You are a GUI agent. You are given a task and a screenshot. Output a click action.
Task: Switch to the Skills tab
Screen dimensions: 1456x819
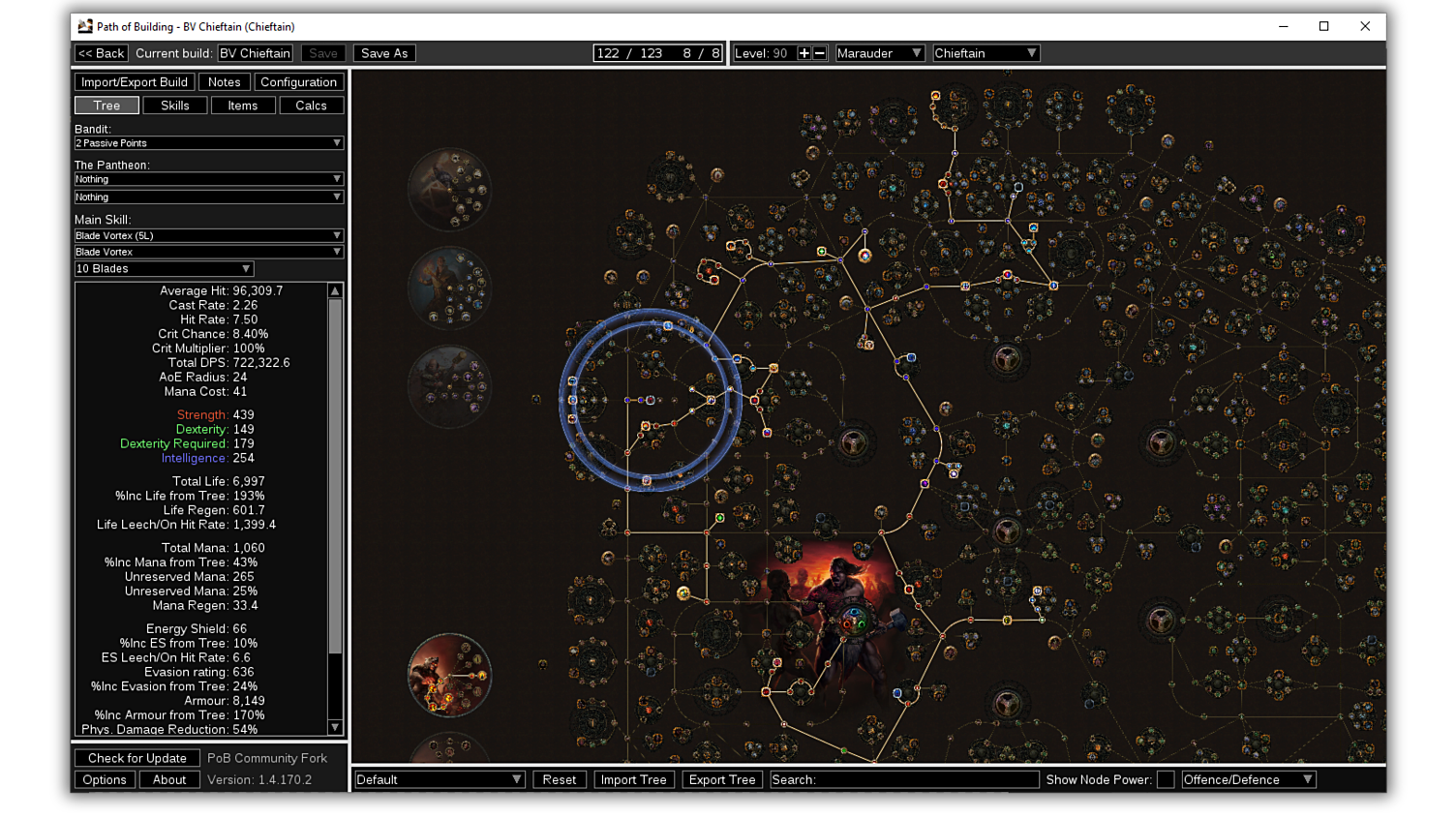pyautogui.click(x=175, y=106)
